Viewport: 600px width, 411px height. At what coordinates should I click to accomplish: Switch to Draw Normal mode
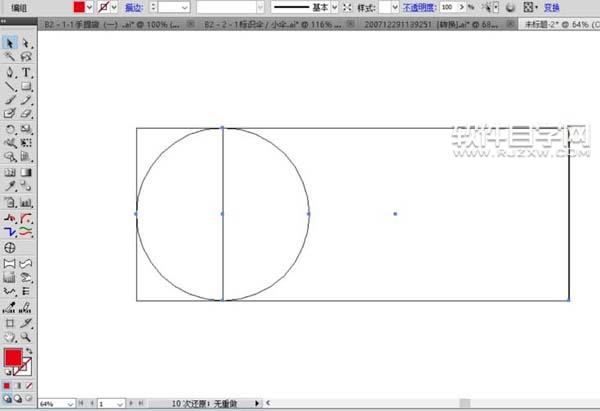tap(7, 399)
